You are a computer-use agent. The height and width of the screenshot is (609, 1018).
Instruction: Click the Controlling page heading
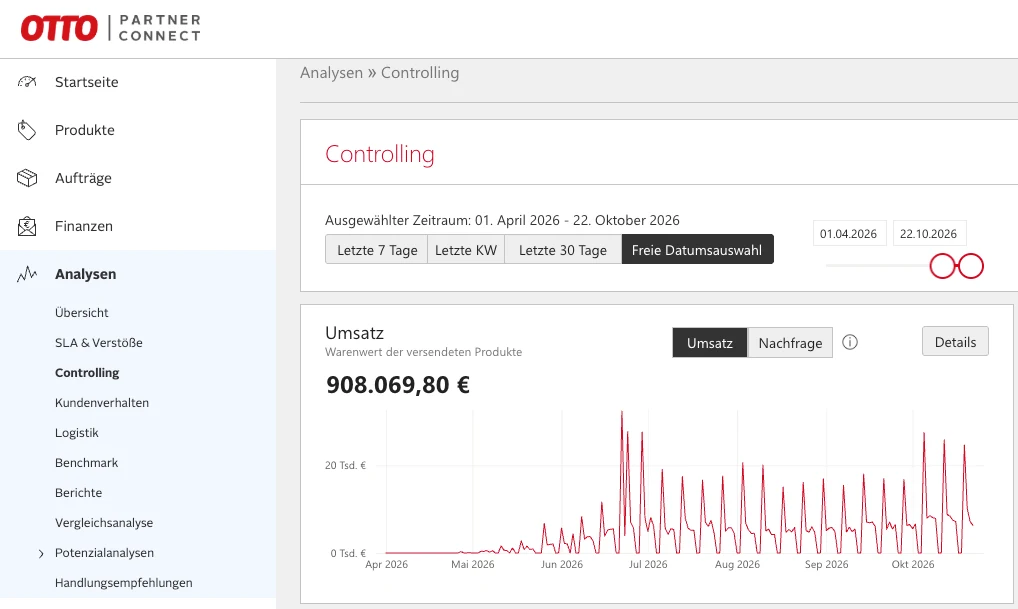point(380,154)
